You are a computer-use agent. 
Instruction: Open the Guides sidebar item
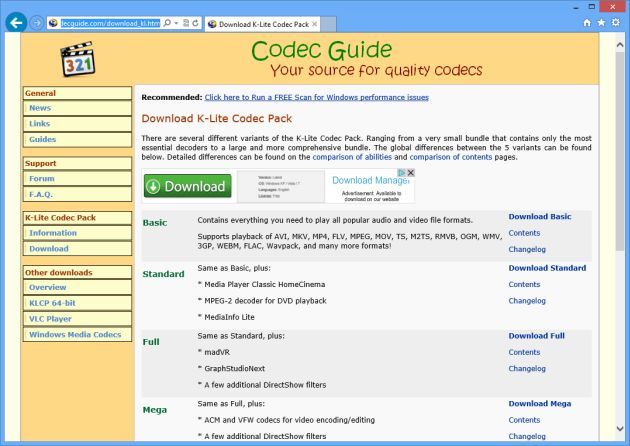click(x=77, y=139)
